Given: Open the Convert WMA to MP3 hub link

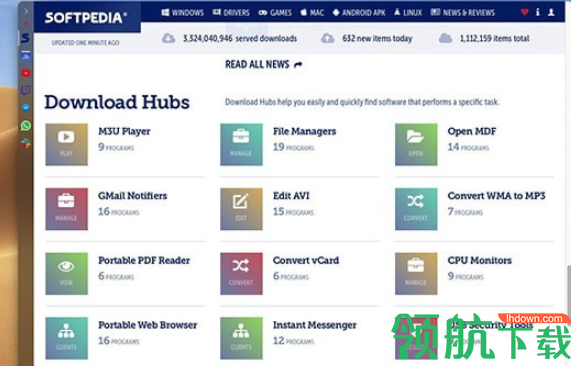Looking at the screenshot, I should pyautogui.click(x=496, y=196).
